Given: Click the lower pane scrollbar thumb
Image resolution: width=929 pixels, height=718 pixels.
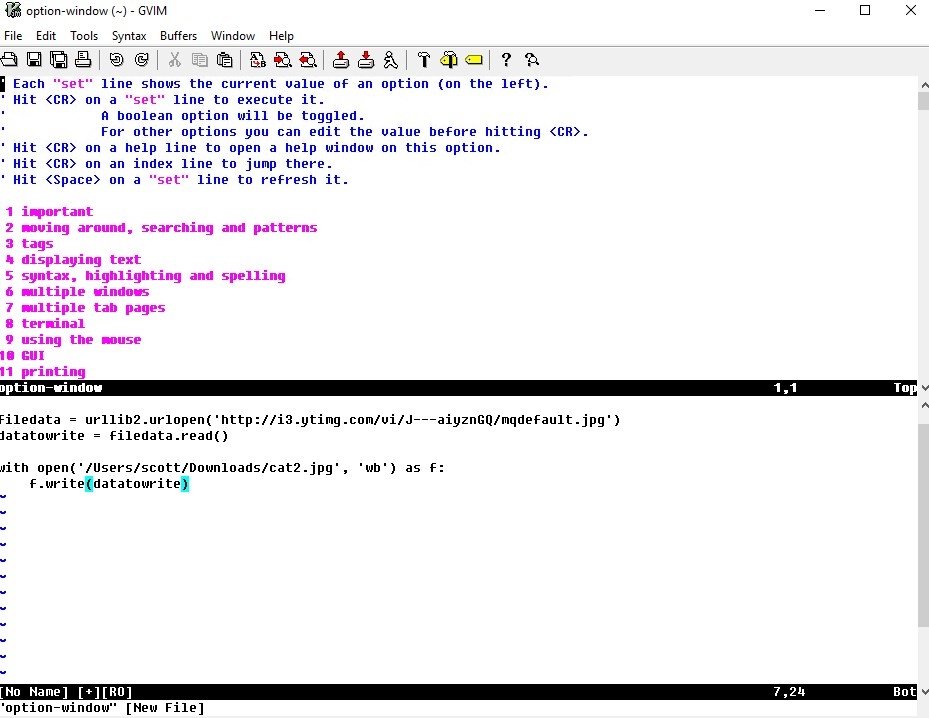Looking at the screenshot, I should [924, 524].
